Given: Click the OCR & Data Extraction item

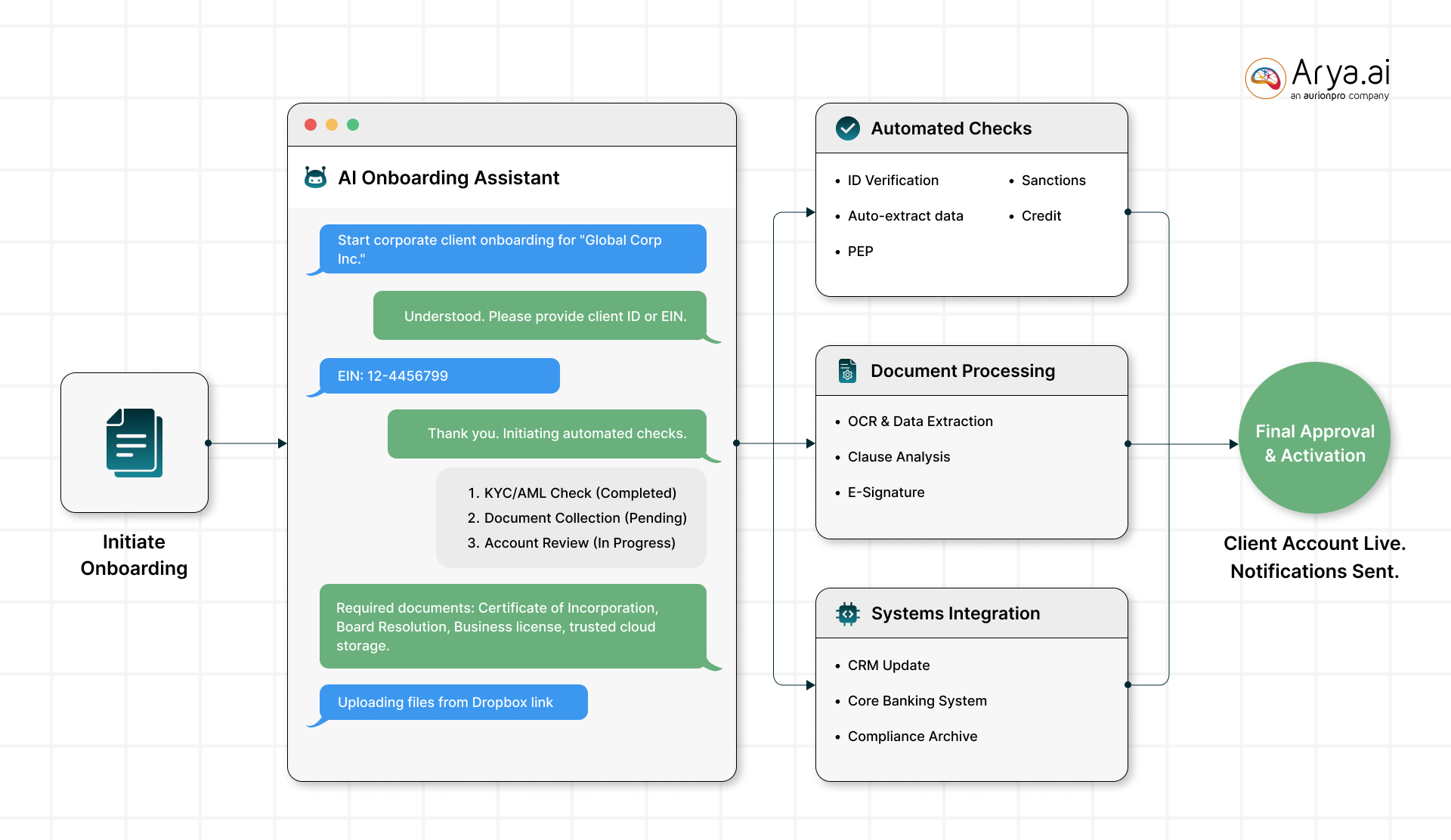Looking at the screenshot, I should coord(920,422).
